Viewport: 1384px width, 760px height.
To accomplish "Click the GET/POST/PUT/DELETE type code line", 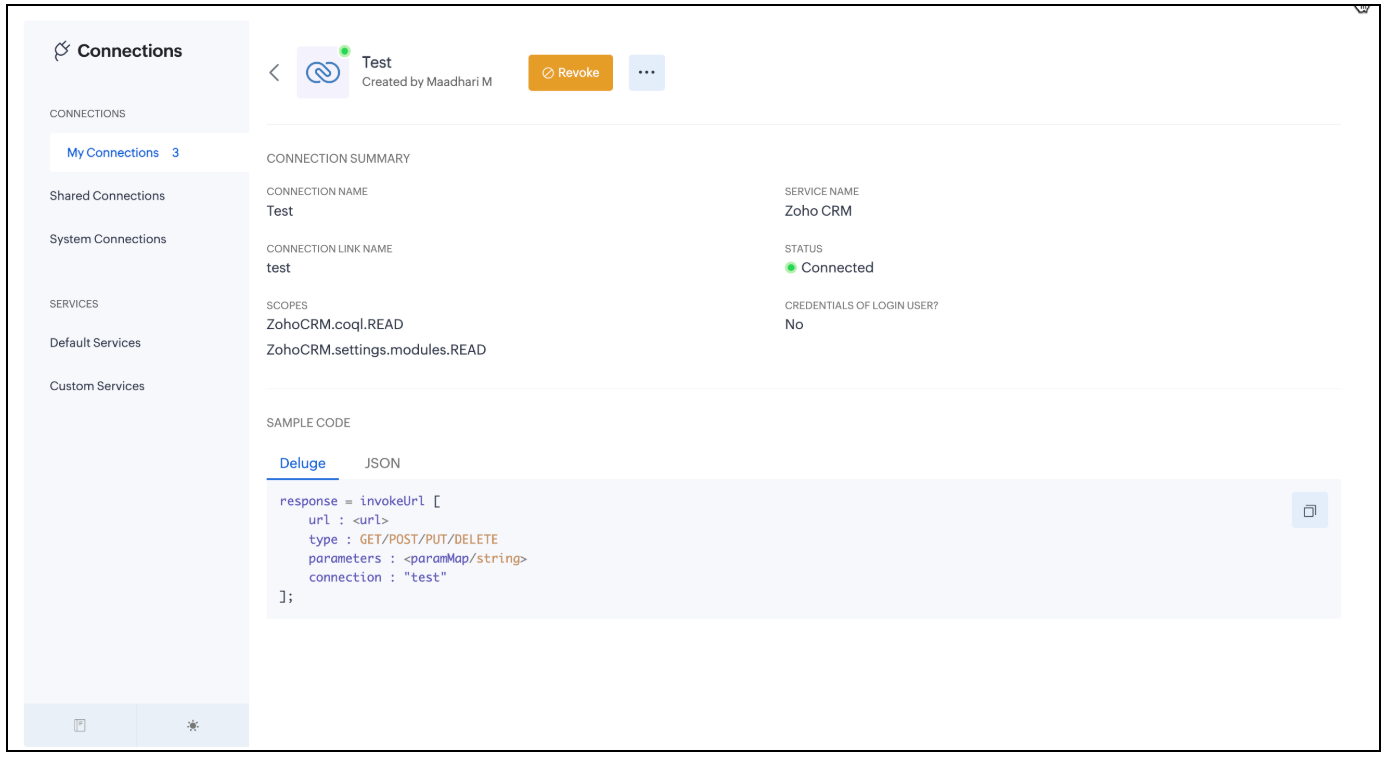I will (x=403, y=540).
